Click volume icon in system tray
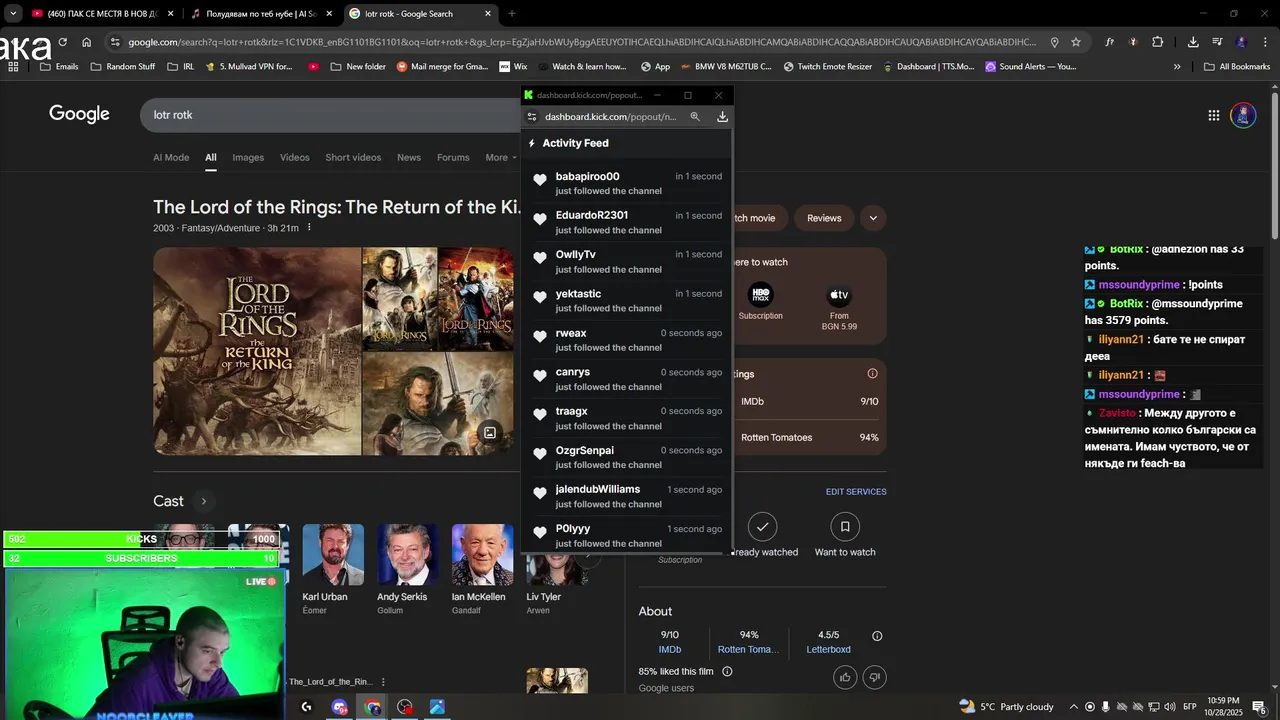 click(1169, 707)
